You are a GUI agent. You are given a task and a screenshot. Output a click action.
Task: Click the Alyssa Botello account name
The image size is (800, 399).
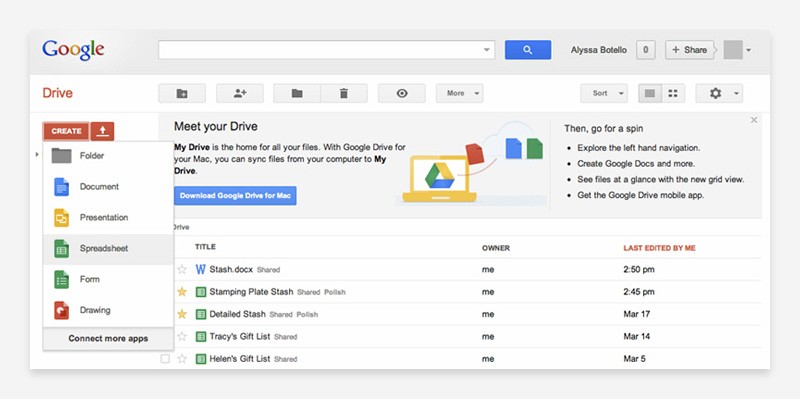tap(599, 50)
